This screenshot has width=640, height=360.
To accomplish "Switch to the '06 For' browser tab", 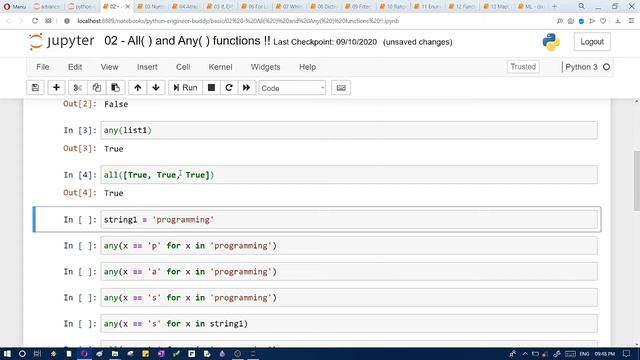I will click(255, 7).
